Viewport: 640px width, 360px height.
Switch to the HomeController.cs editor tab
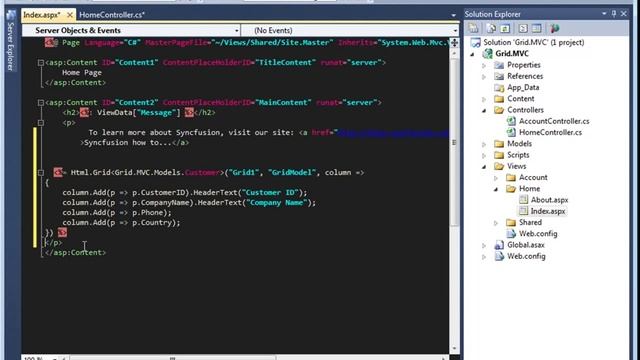click(112, 15)
